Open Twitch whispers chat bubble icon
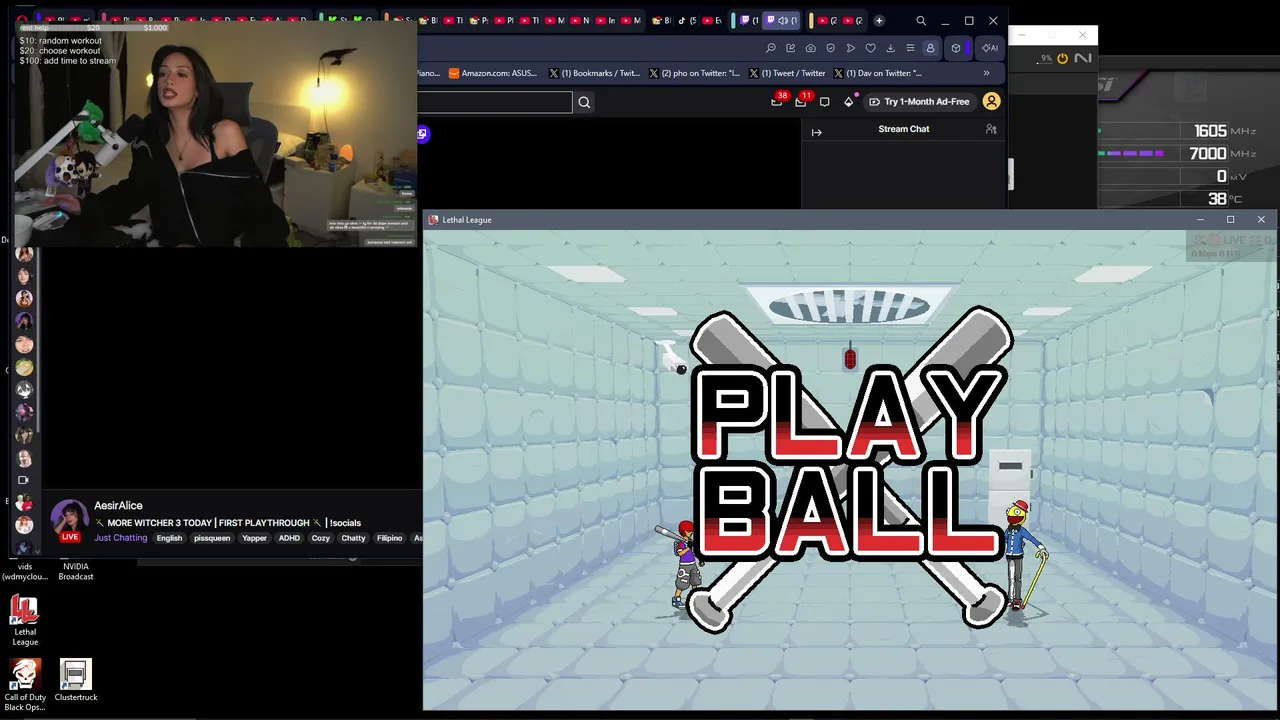 tap(824, 102)
